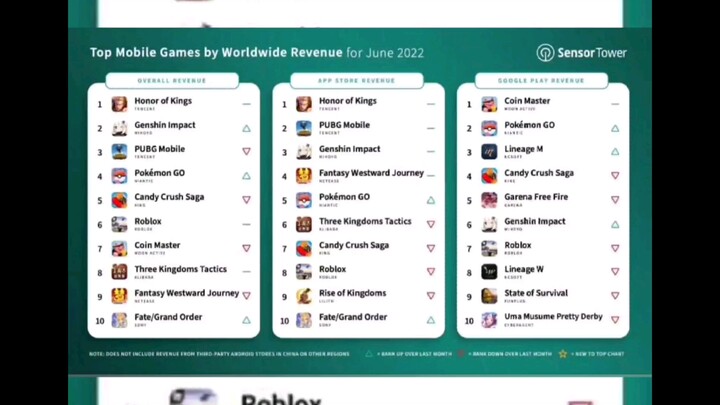Click the footnote about third-party Android stores
720x405 pixels.
tap(219, 354)
